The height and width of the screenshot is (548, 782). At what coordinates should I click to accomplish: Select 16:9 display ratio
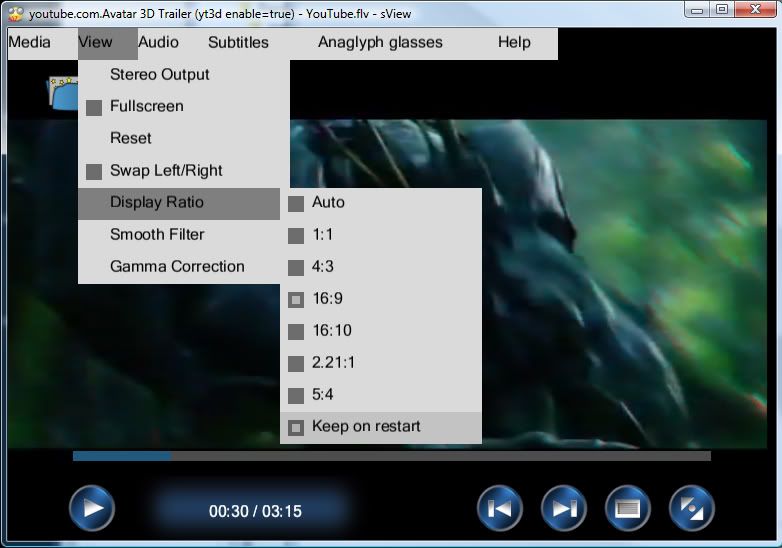coord(381,299)
